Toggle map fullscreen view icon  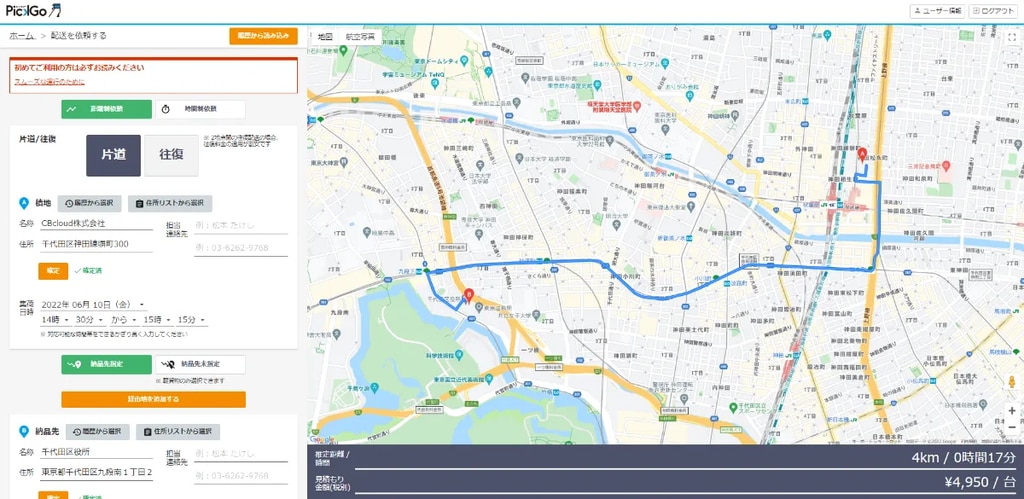click(1011, 37)
